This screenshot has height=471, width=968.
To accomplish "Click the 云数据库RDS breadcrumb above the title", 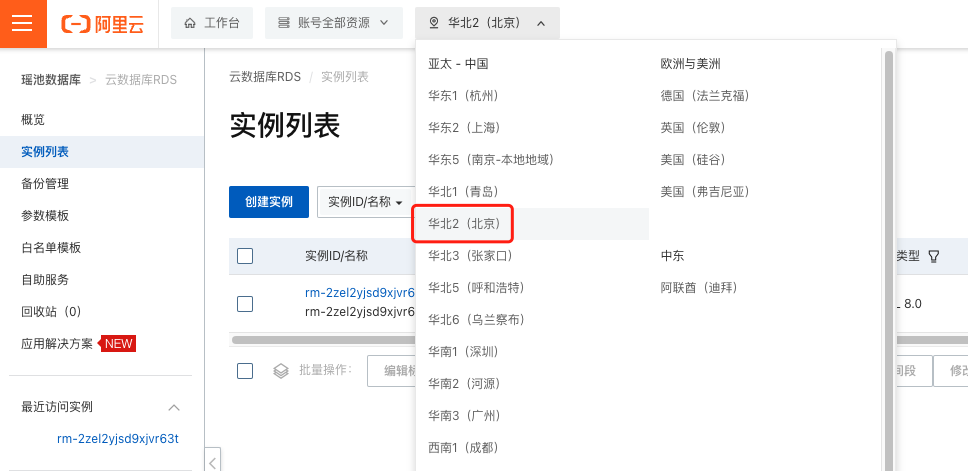I will pos(265,77).
